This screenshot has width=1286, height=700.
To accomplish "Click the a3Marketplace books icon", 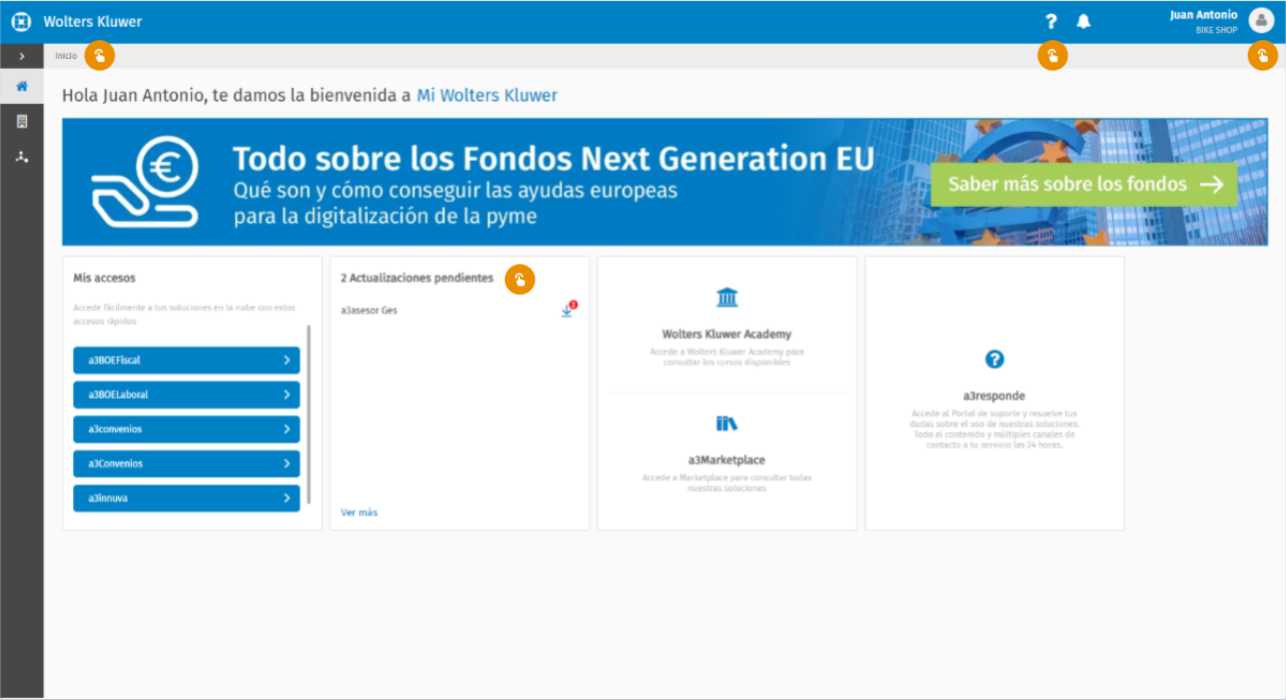I will 727,423.
